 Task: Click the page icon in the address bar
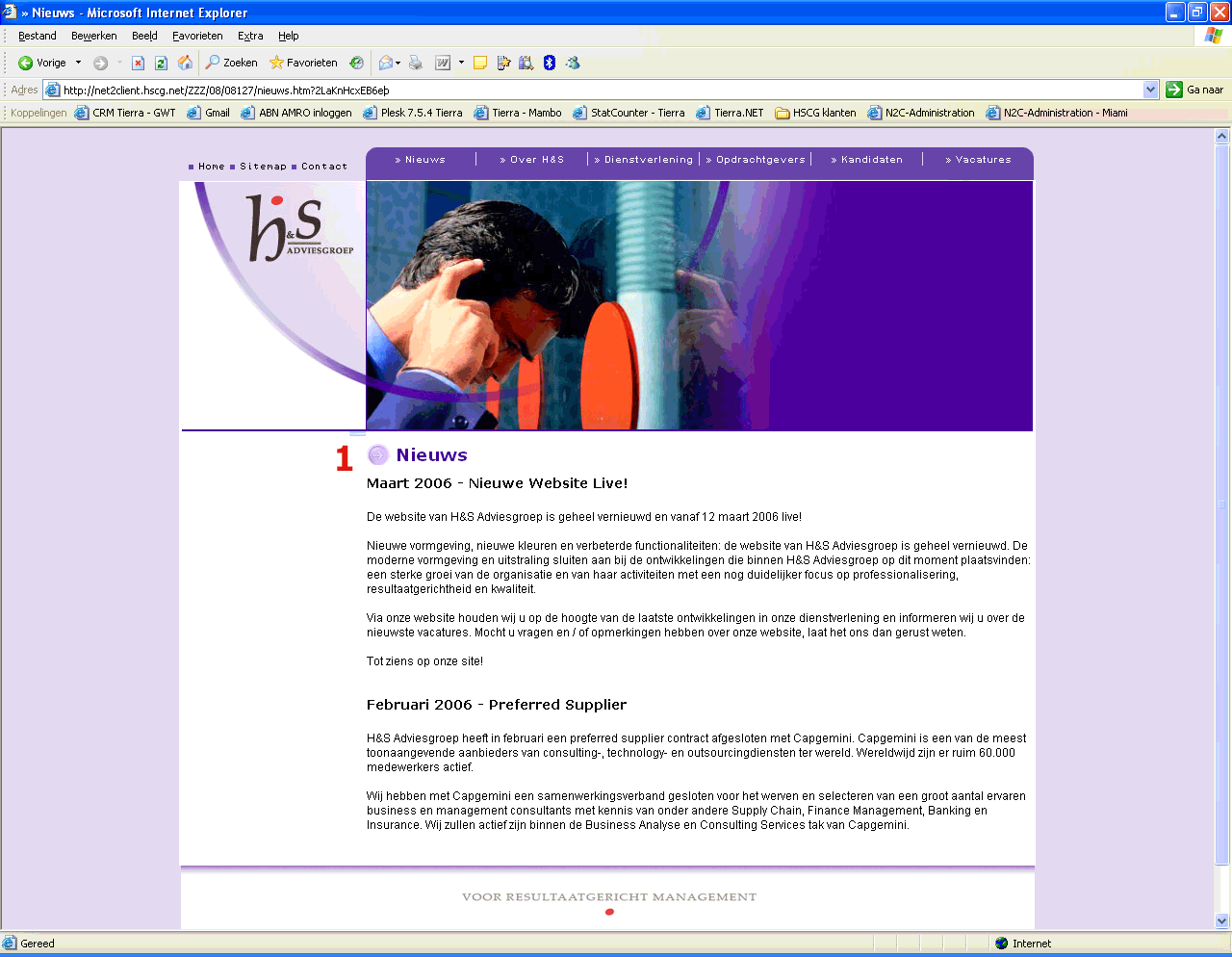pyautogui.click(x=53, y=90)
